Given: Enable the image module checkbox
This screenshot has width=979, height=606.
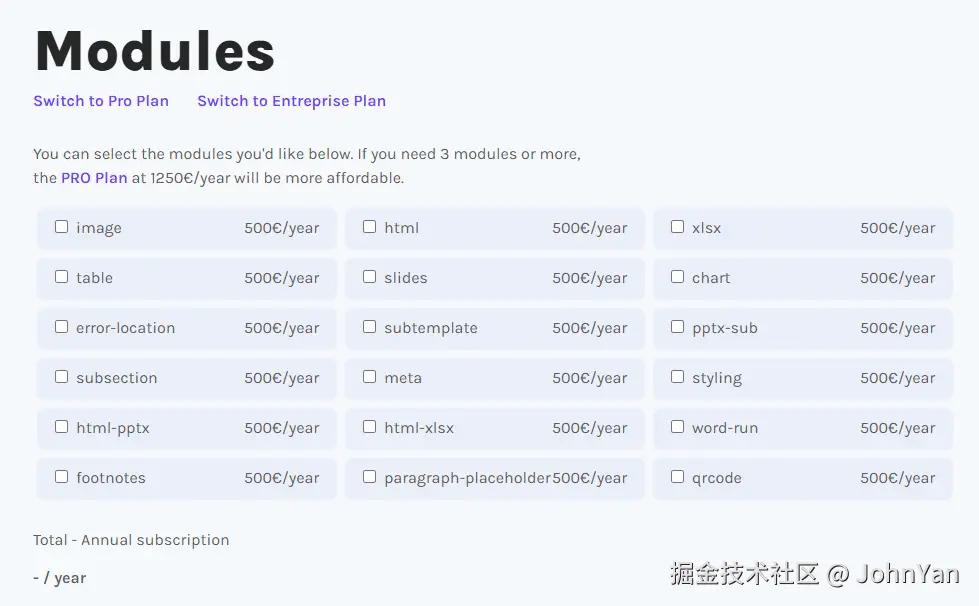Looking at the screenshot, I should coord(61,227).
